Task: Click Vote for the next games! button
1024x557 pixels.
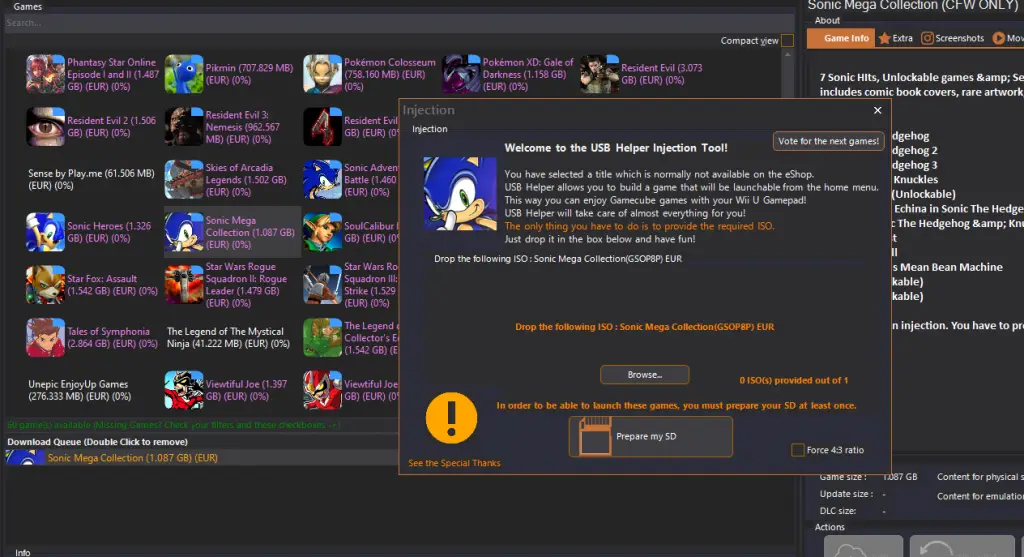Action: (828, 141)
